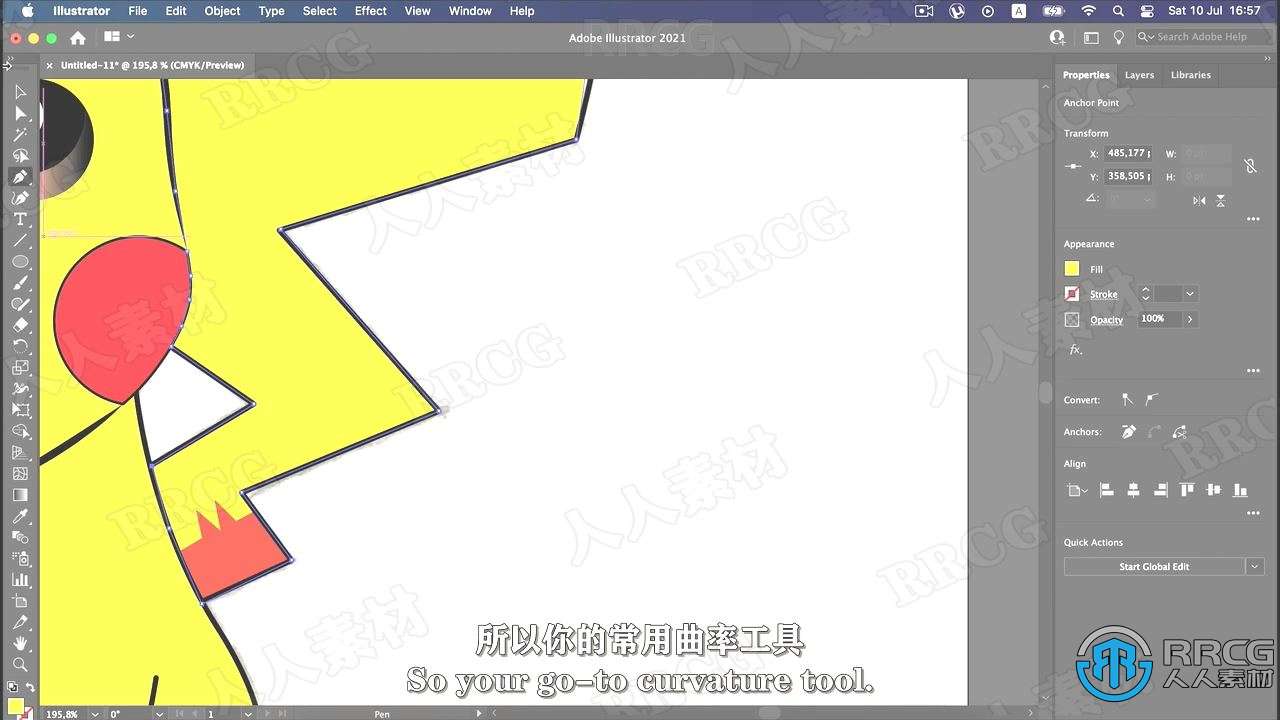The image size is (1280, 720).
Task: Click the Stroke swatch in Appearance
Action: pos(1072,294)
